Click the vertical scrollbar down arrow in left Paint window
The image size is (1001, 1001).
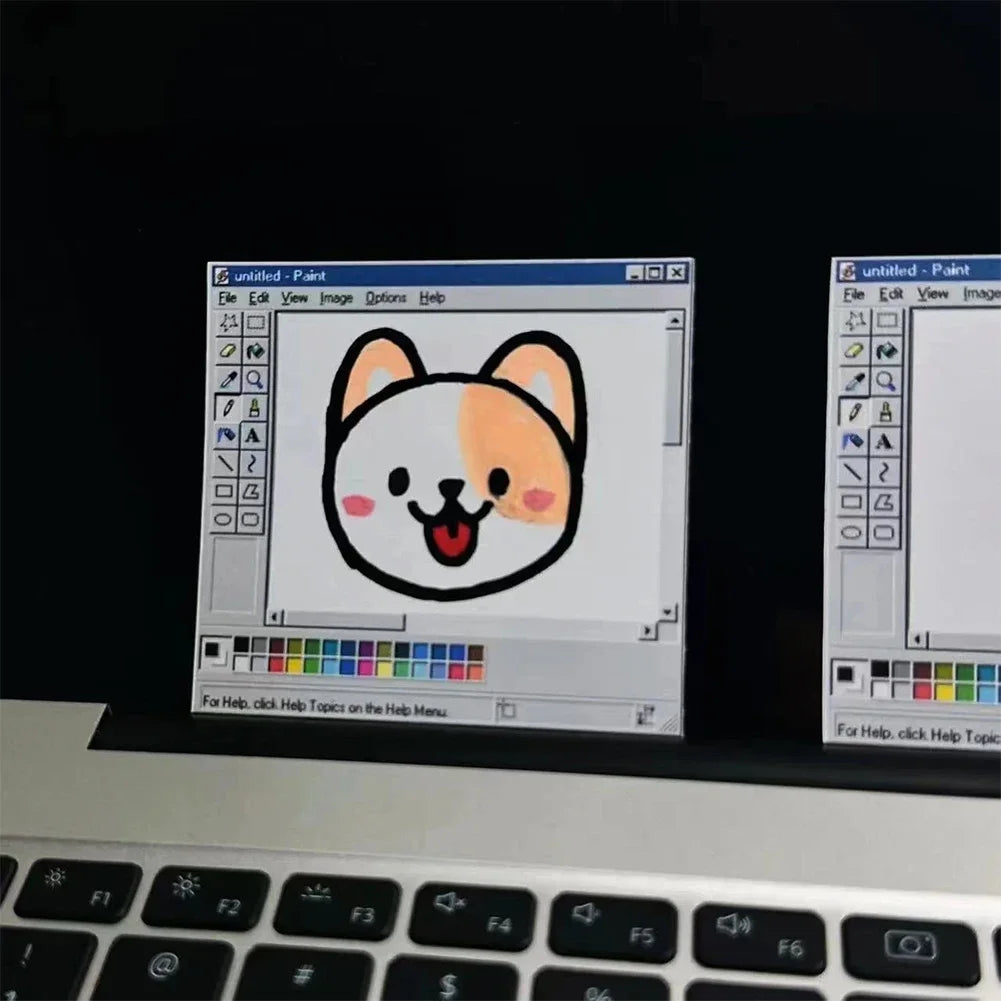[x=667, y=612]
